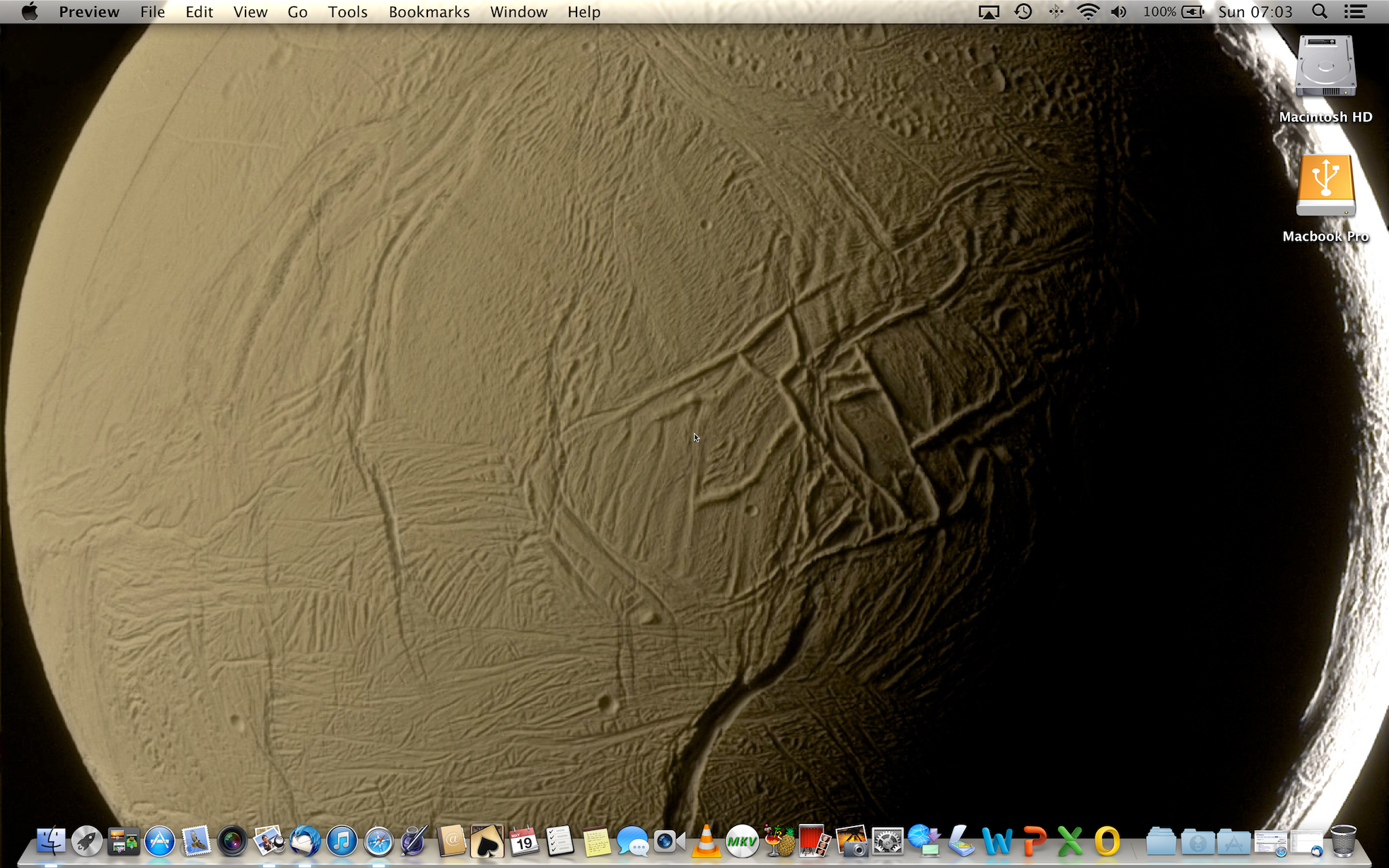
Task: Open Safari compass icon in dock
Action: 378,842
